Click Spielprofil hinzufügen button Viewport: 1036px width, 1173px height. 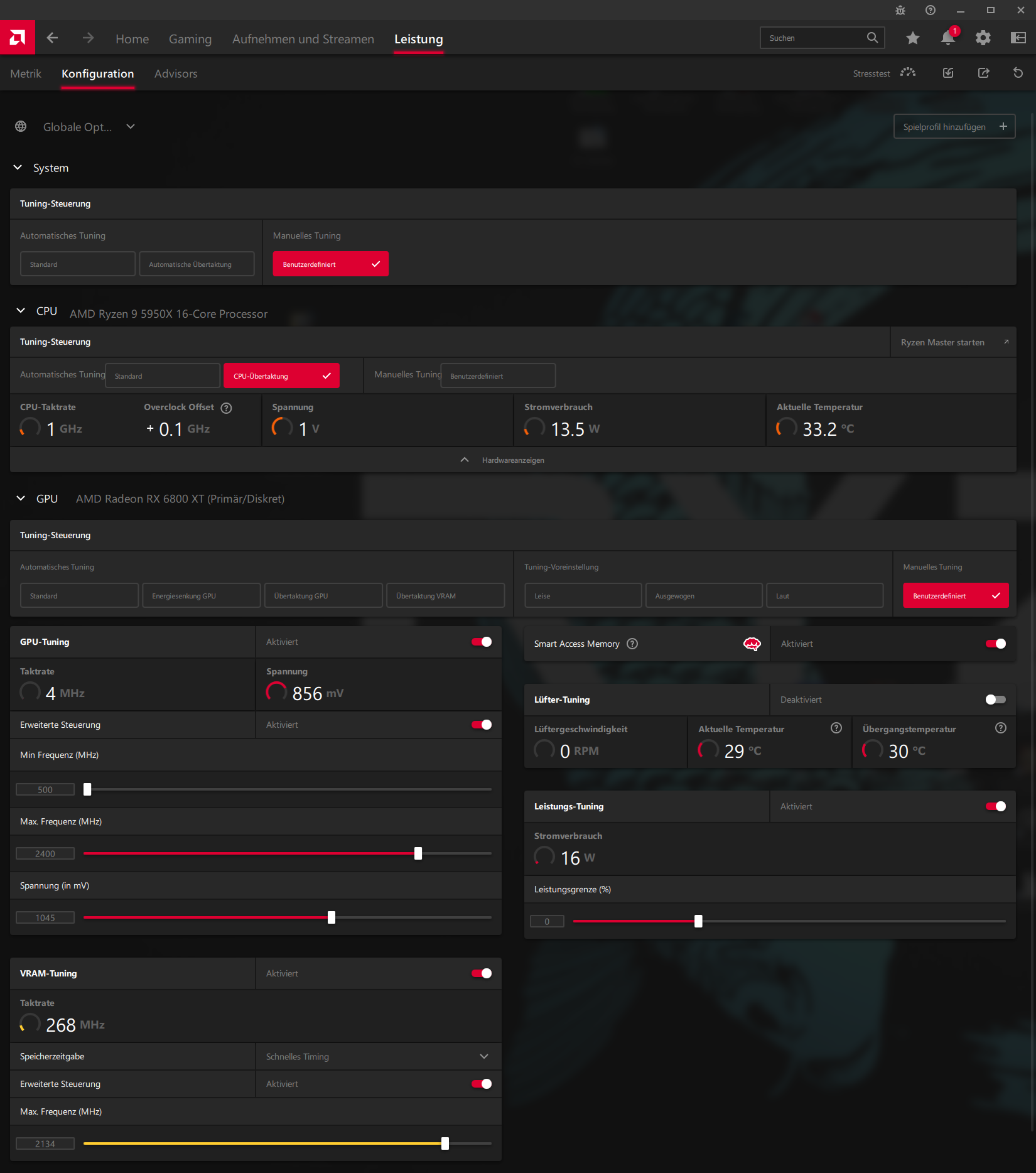point(954,126)
